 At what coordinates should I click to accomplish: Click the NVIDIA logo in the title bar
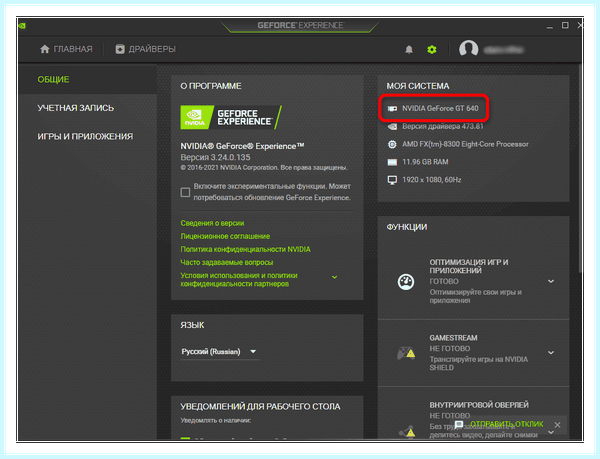[22, 26]
